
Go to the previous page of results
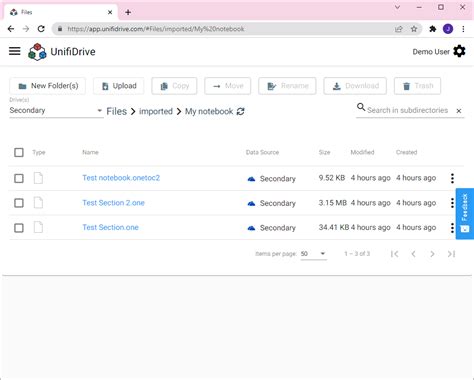413,254
